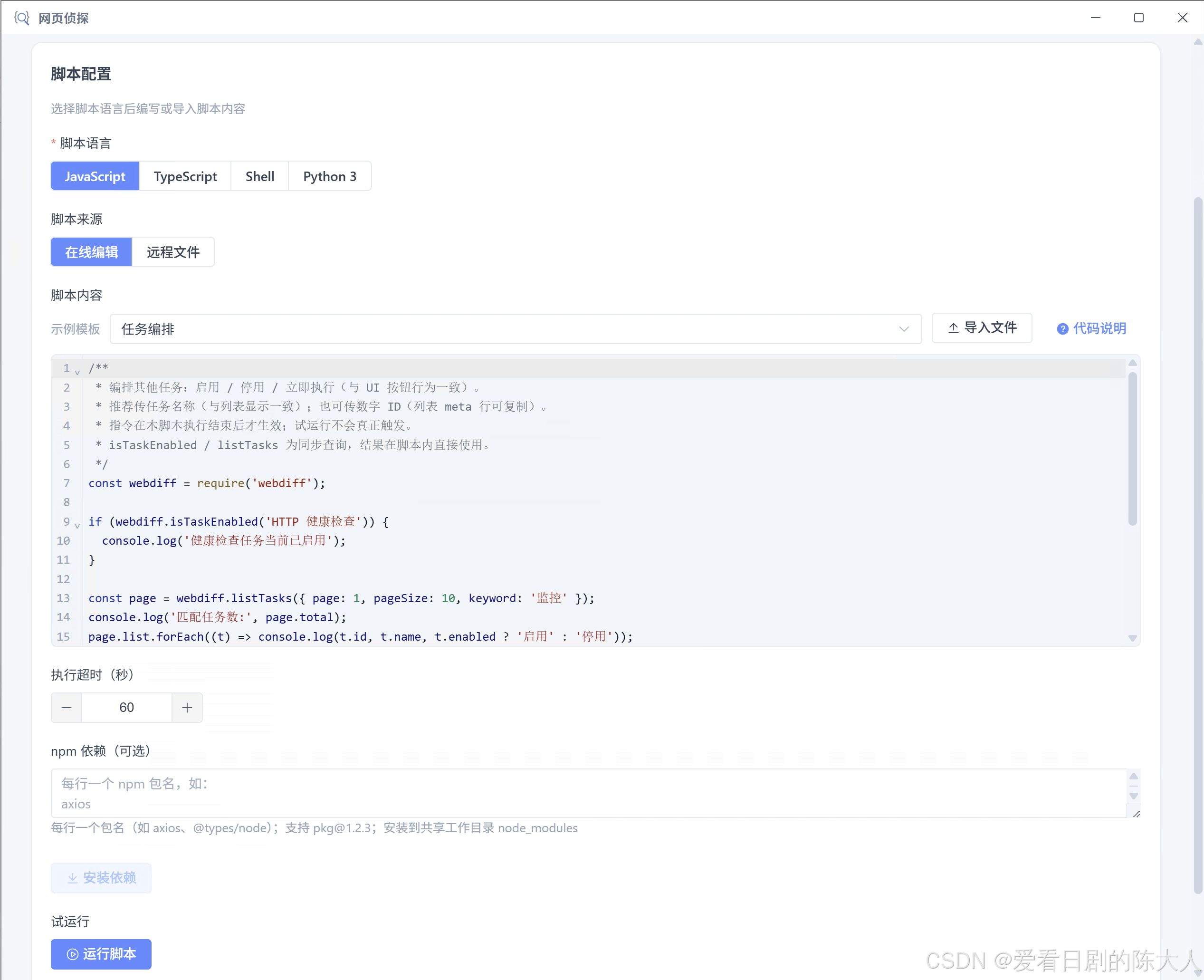Click the question mark icon beside 代码说明
The height and width of the screenshot is (980, 1204).
[1062, 329]
